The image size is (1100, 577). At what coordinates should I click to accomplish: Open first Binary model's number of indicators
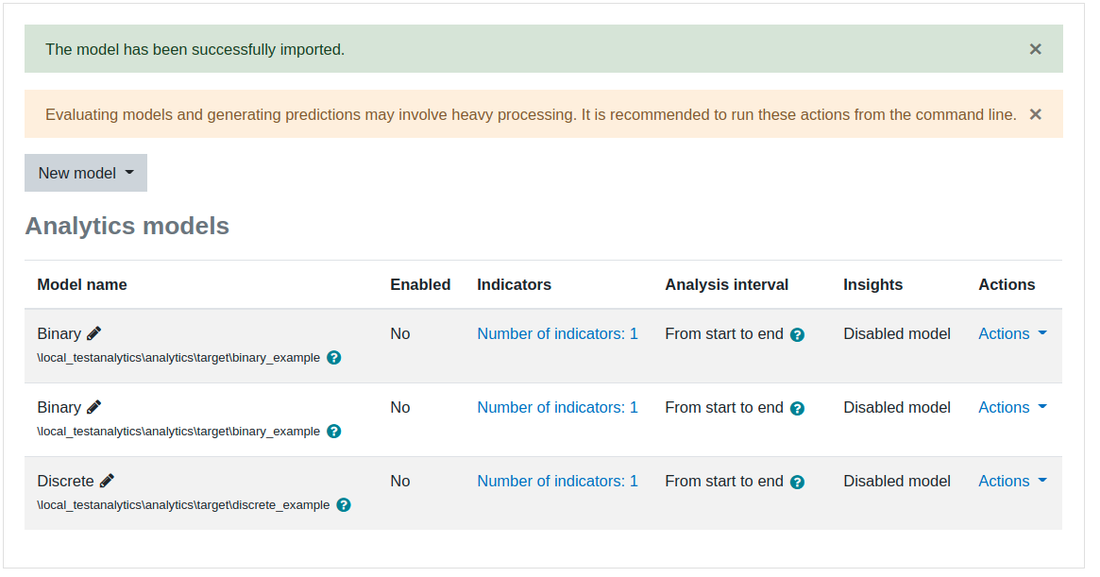click(558, 333)
